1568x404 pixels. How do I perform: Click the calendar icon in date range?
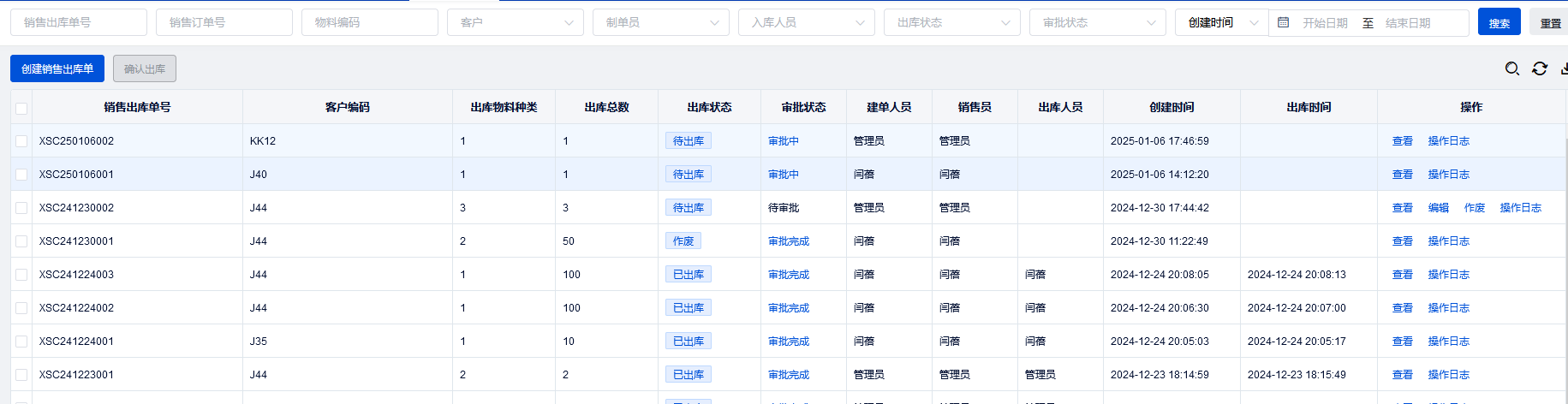click(1283, 22)
